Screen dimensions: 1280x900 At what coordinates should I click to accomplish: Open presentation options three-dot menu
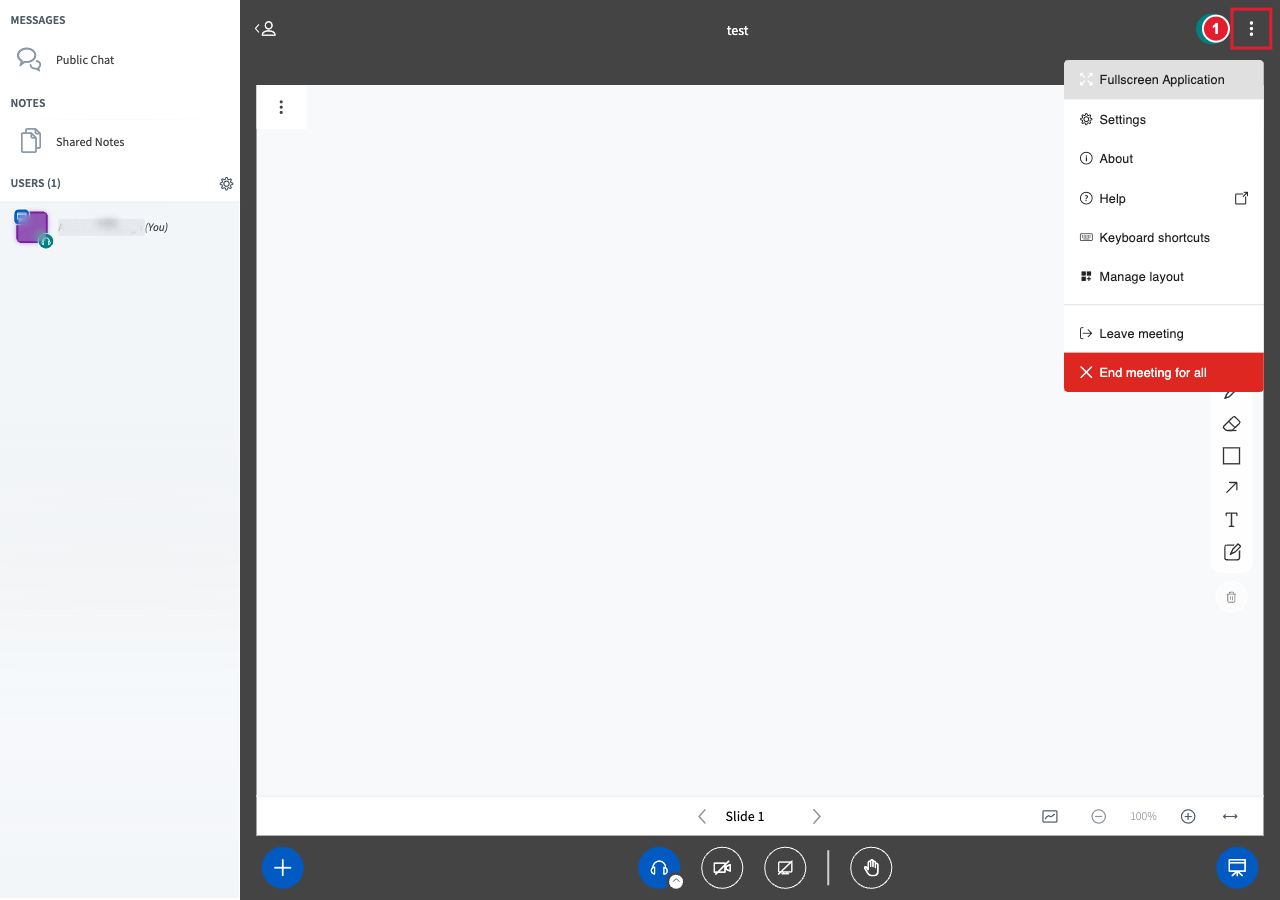coord(281,107)
